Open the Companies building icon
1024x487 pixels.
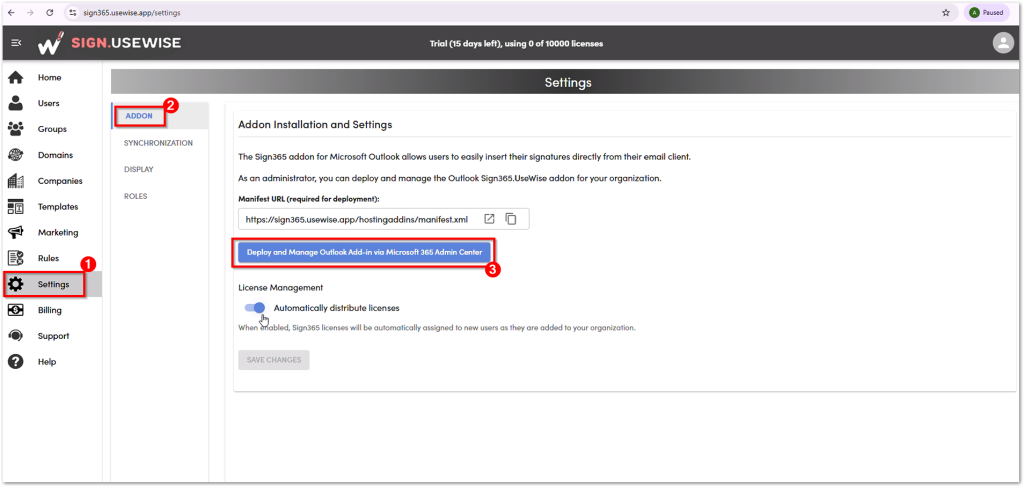16,181
